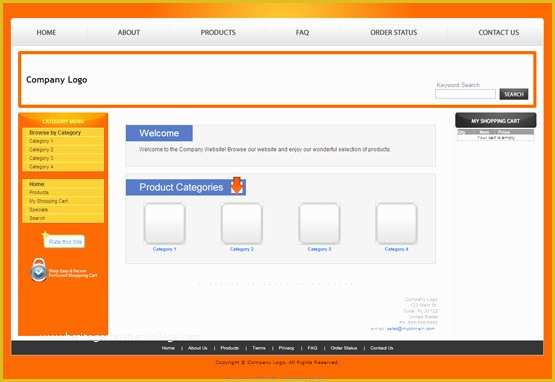Click the cart empty message text
This screenshot has height=382, width=555.
point(496,138)
